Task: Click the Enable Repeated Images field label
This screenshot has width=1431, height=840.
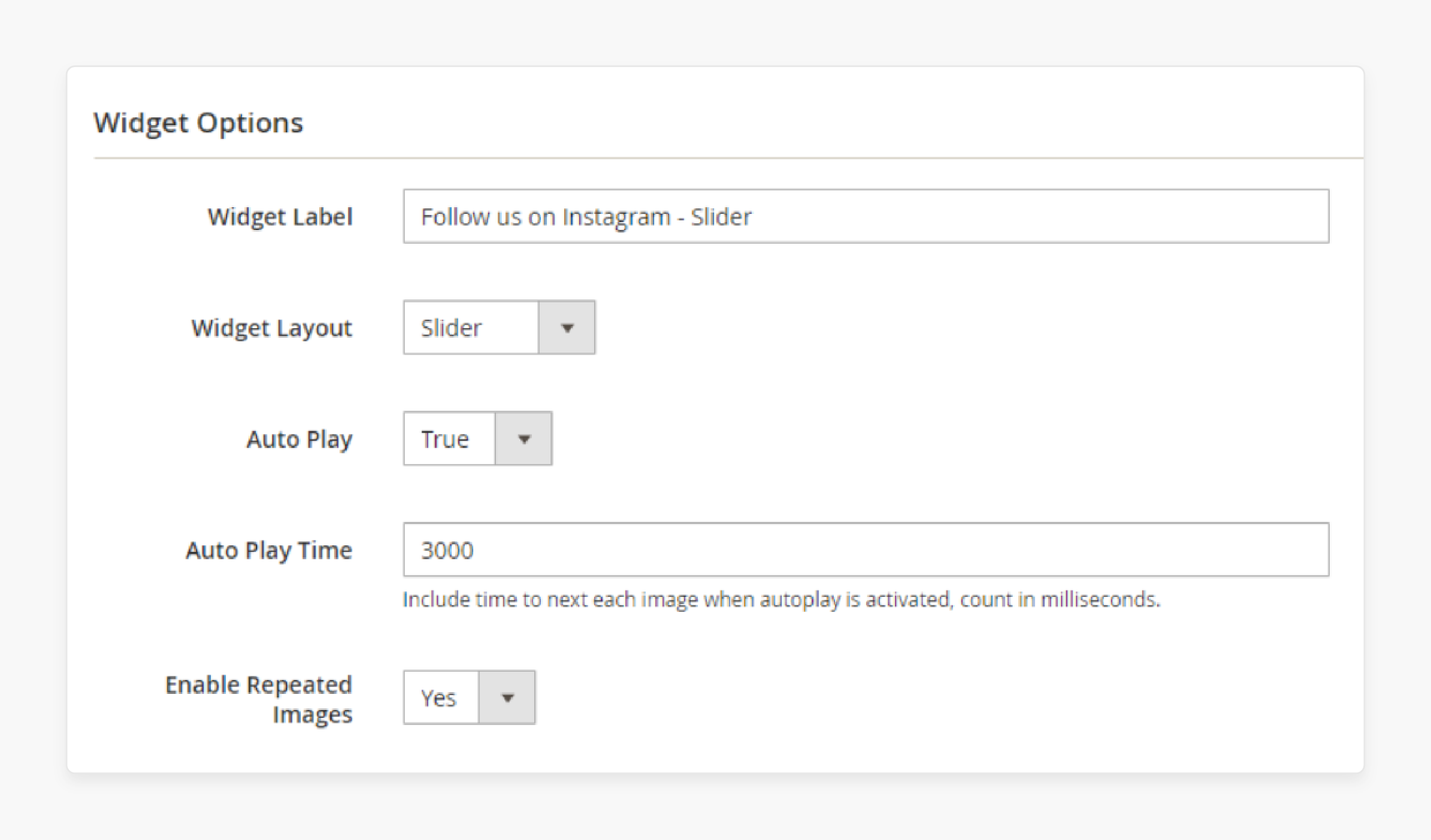Action: coord(259,699)
